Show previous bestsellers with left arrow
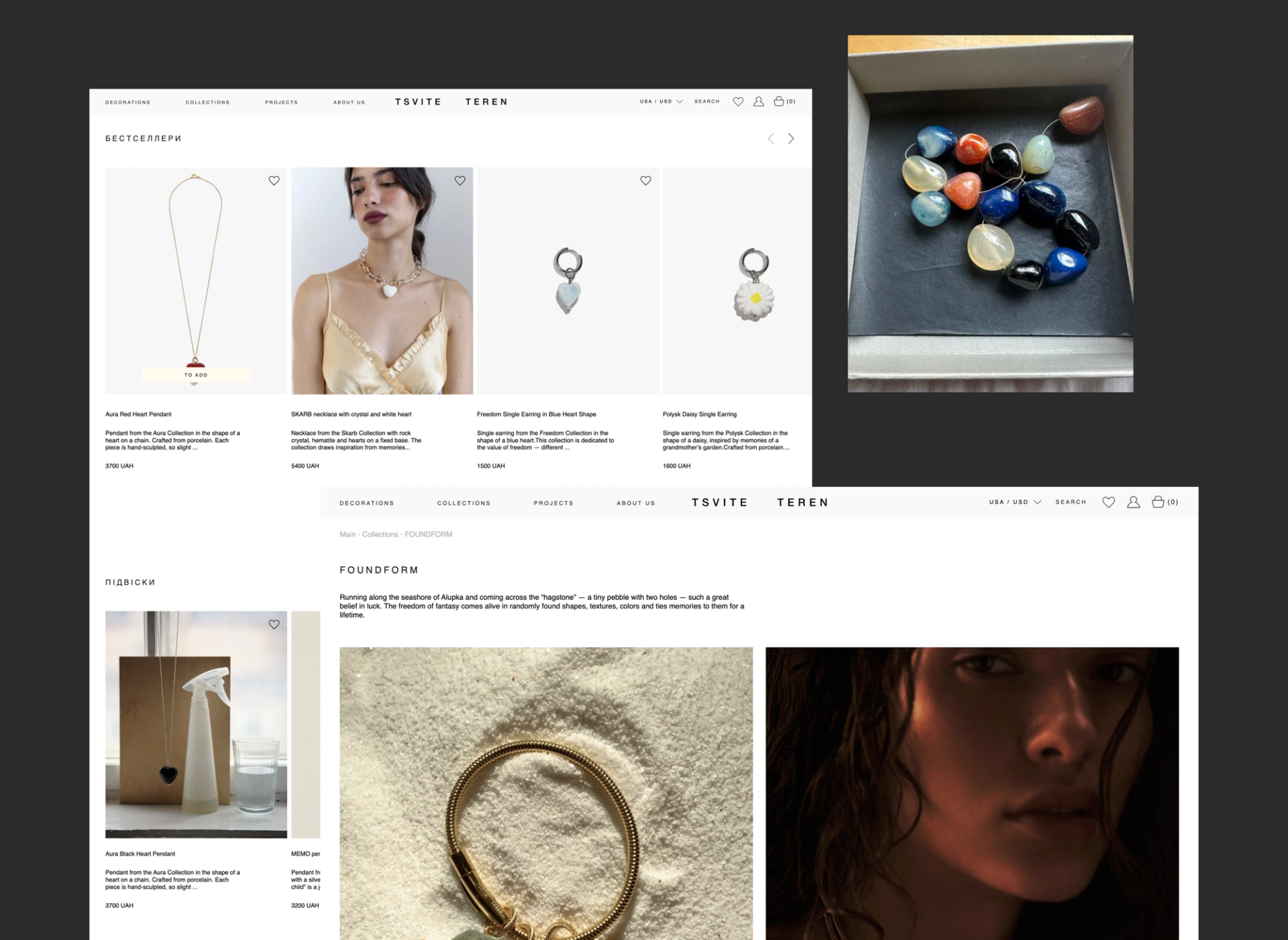 pos(771,138)
